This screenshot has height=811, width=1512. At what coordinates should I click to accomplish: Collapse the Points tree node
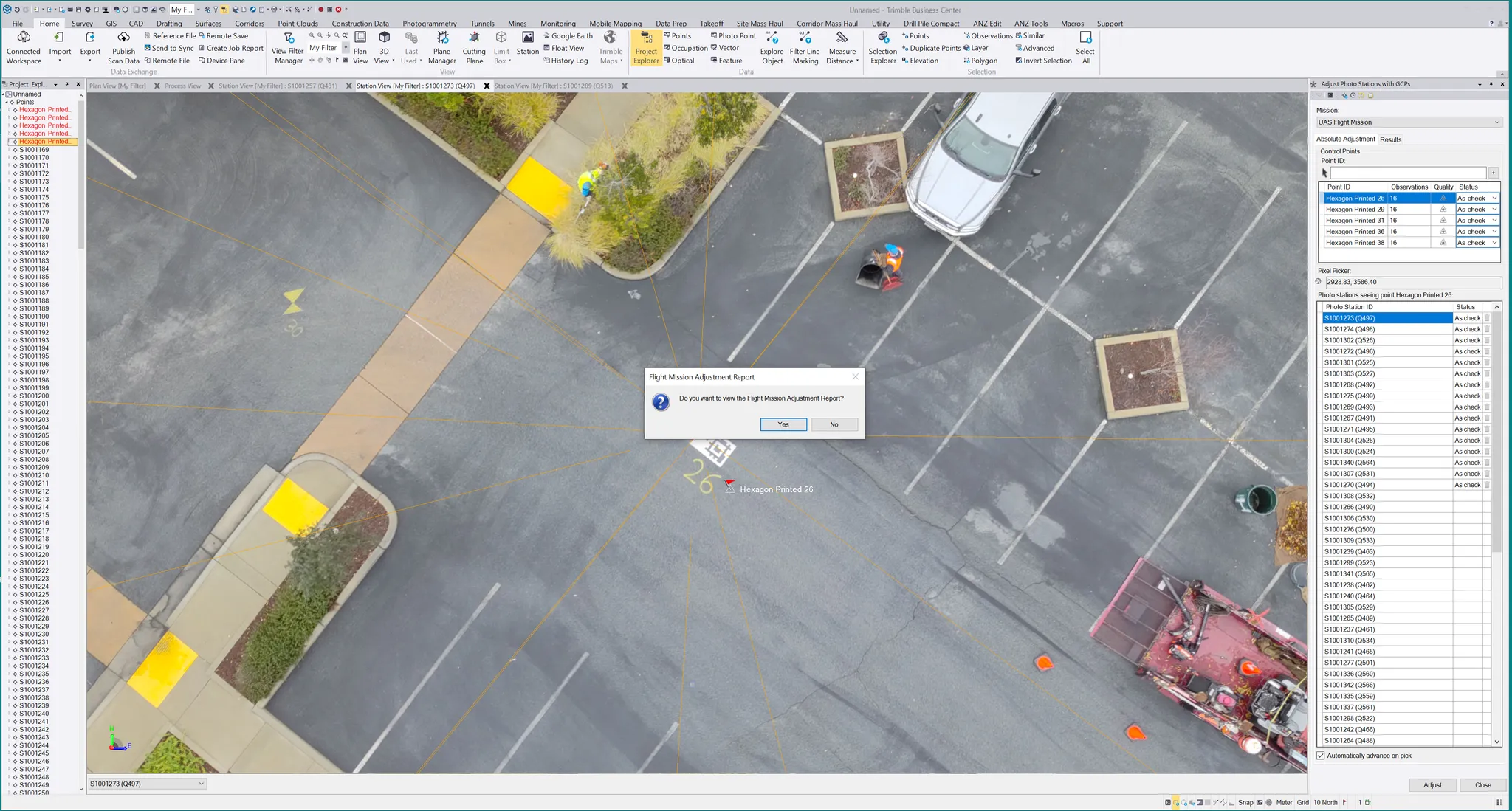click(7, 102)
